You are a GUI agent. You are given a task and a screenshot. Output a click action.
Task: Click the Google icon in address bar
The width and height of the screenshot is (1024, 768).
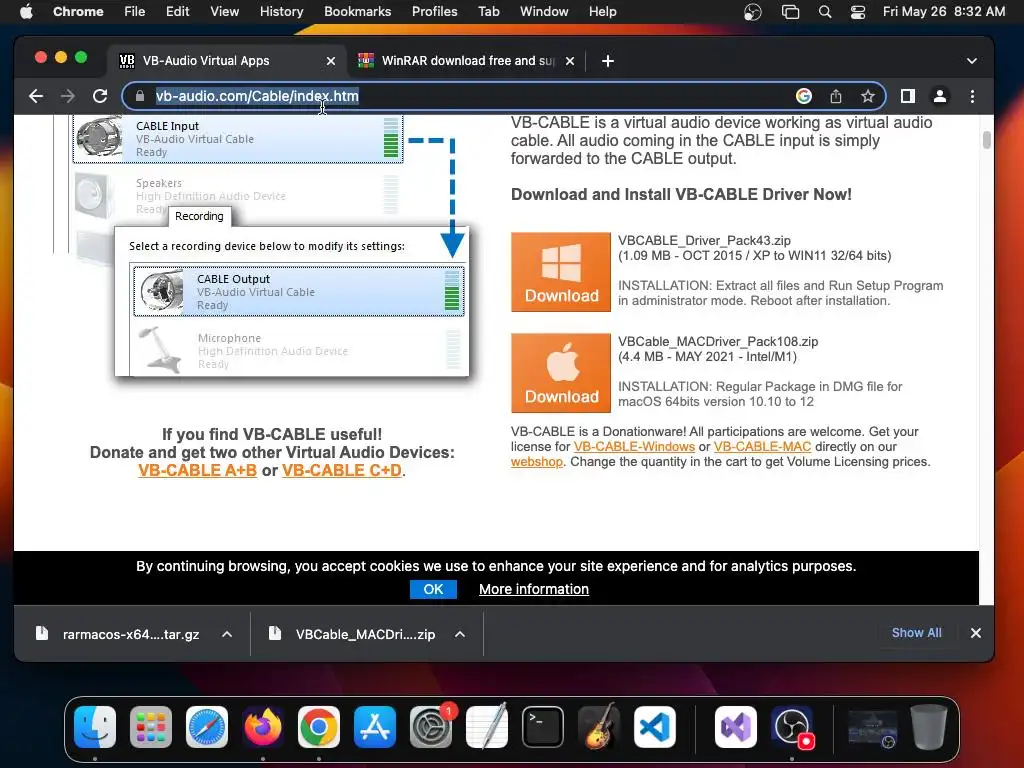(804, 96)
